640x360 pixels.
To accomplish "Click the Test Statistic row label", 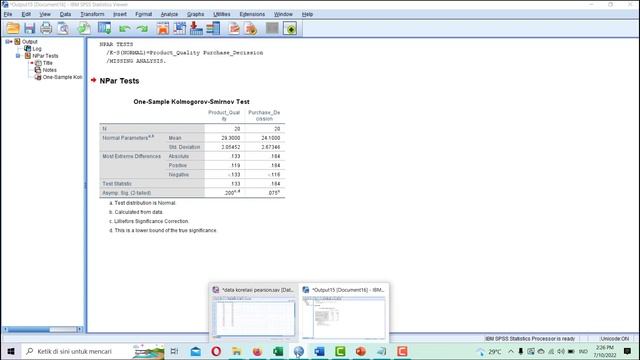I will (117, 184).
